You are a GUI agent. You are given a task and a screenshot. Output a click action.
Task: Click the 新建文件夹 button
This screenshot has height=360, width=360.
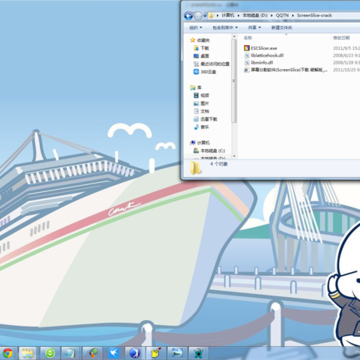point(281,28)
